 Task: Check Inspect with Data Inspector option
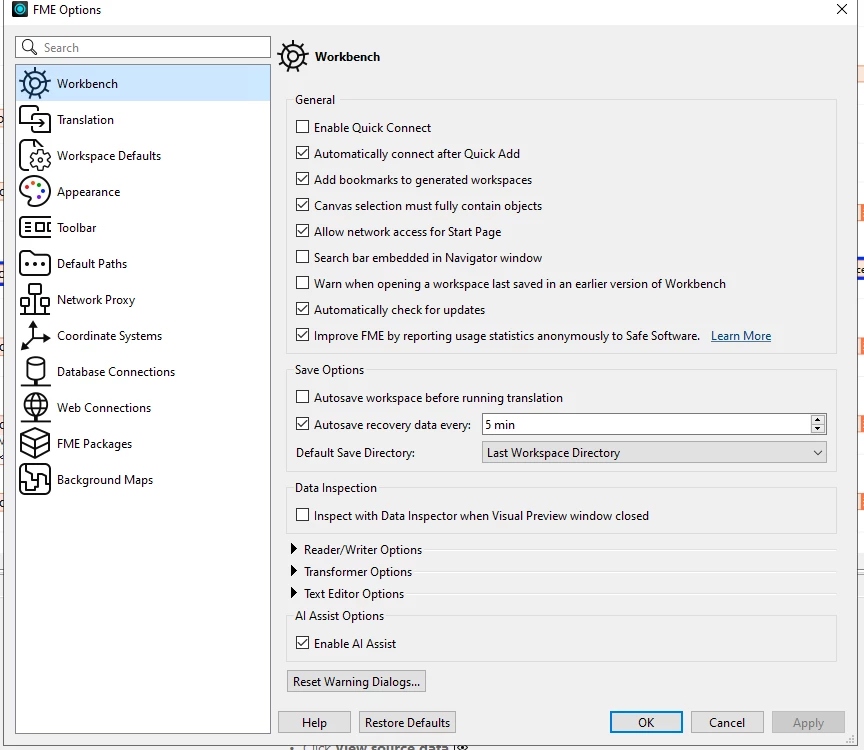(303, 515)
